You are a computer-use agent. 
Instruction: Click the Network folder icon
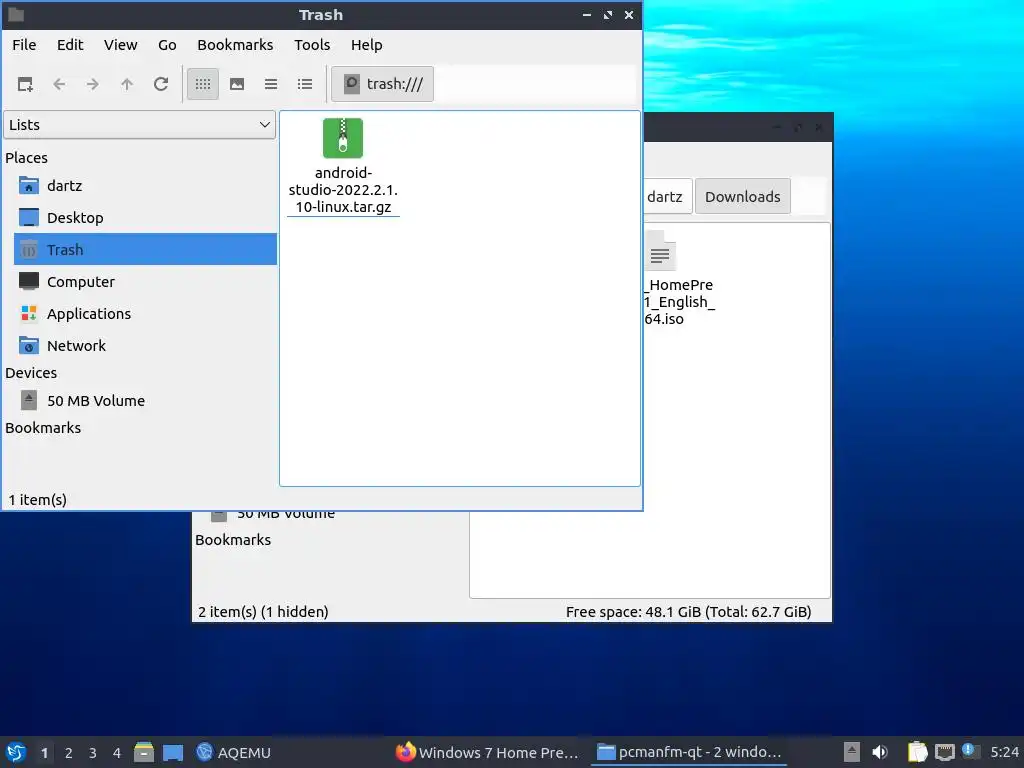click(29, 345)
